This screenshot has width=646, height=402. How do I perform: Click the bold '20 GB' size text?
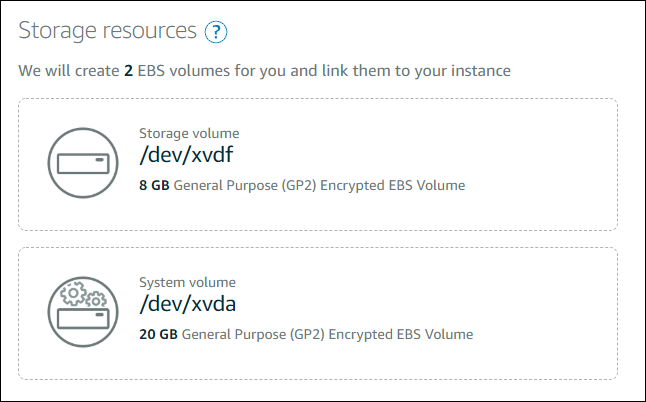159,334
